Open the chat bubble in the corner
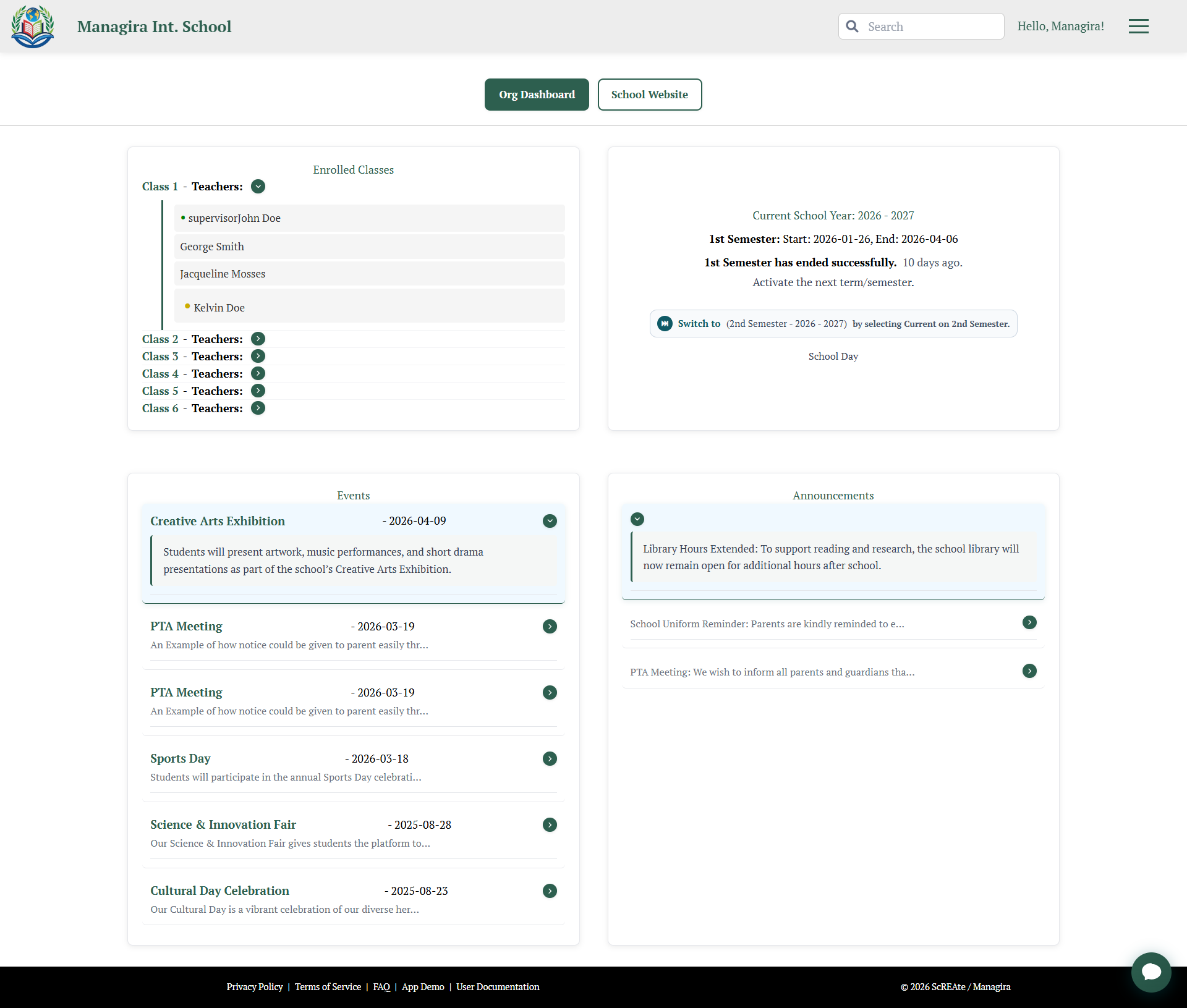Image resolution: width=1187 pixels, height=1008 pixels. pyautogui.click(x=1151, y=972)
